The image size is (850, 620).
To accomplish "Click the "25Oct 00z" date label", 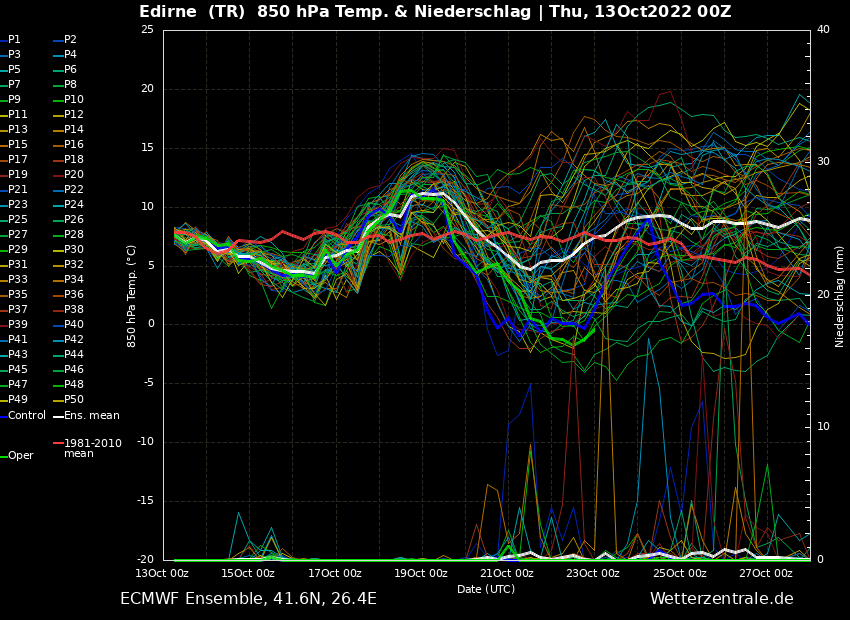I will [x=680, y=573].
